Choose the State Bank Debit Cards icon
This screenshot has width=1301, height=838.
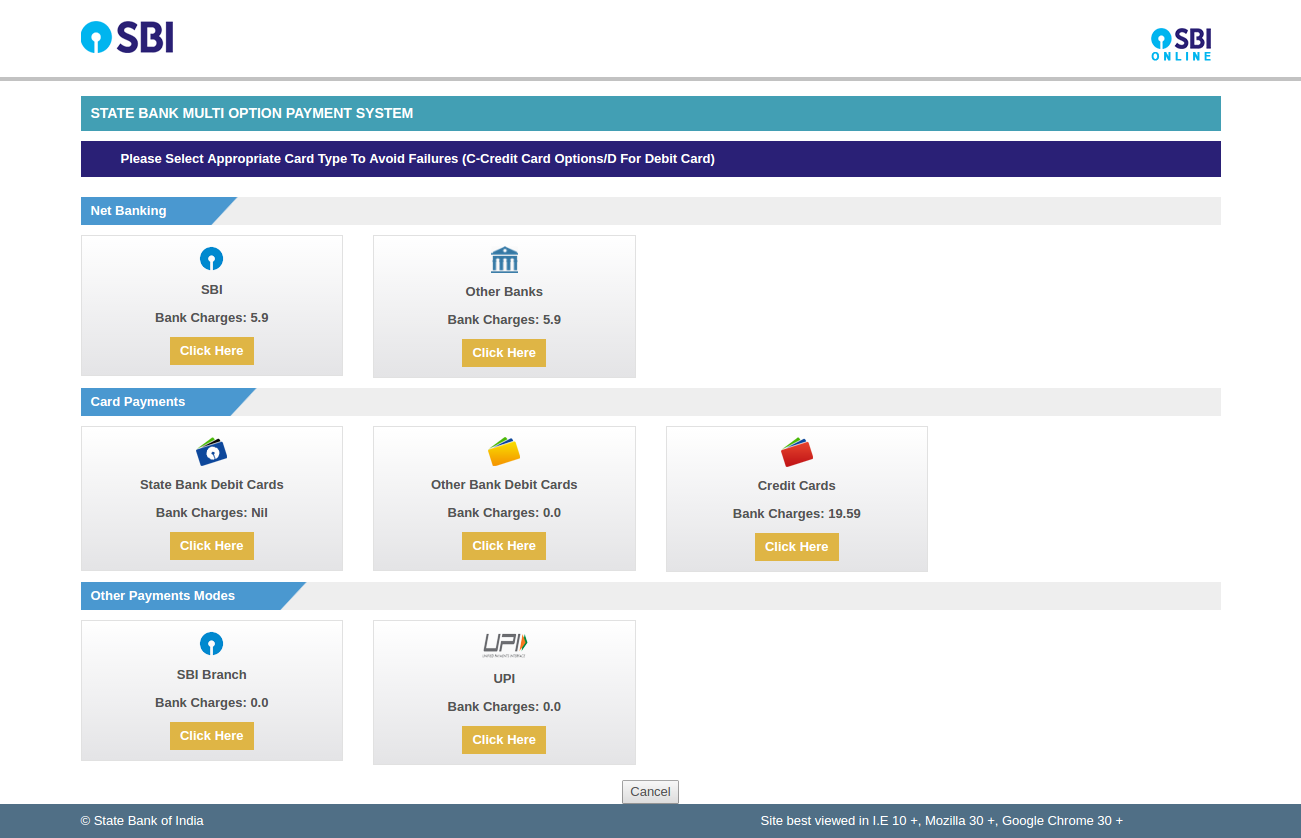(211, 451)
